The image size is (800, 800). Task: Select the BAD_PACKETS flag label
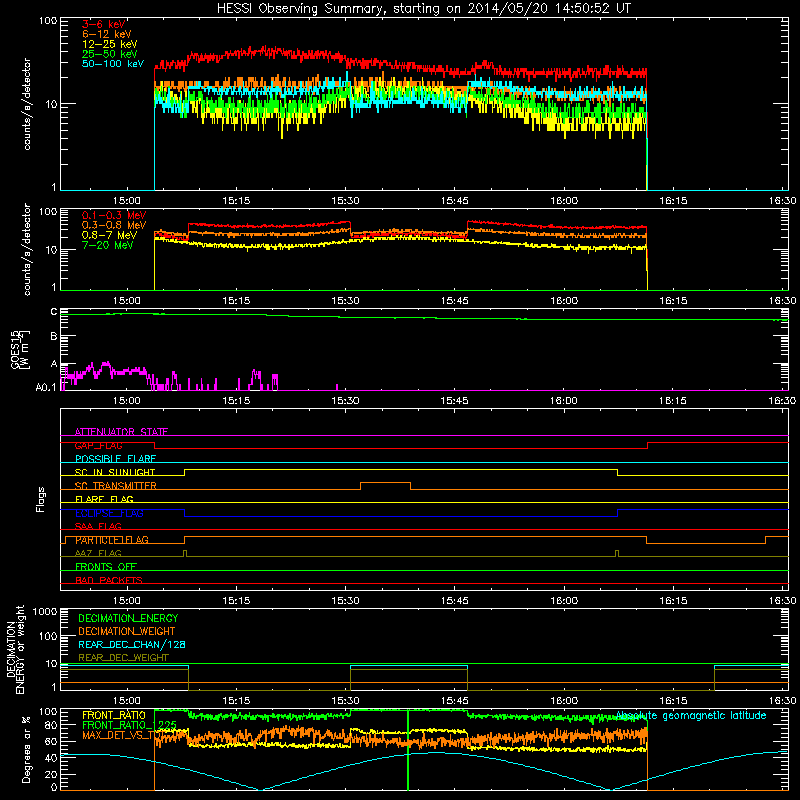click(109, 580)
